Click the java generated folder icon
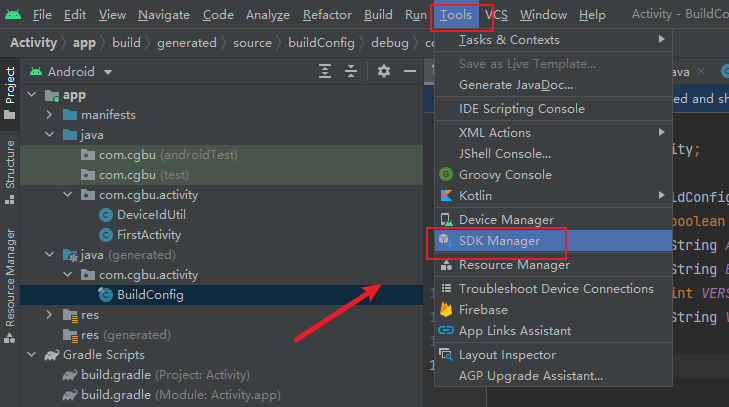This screenshot has width=729, height=407. 70,255
